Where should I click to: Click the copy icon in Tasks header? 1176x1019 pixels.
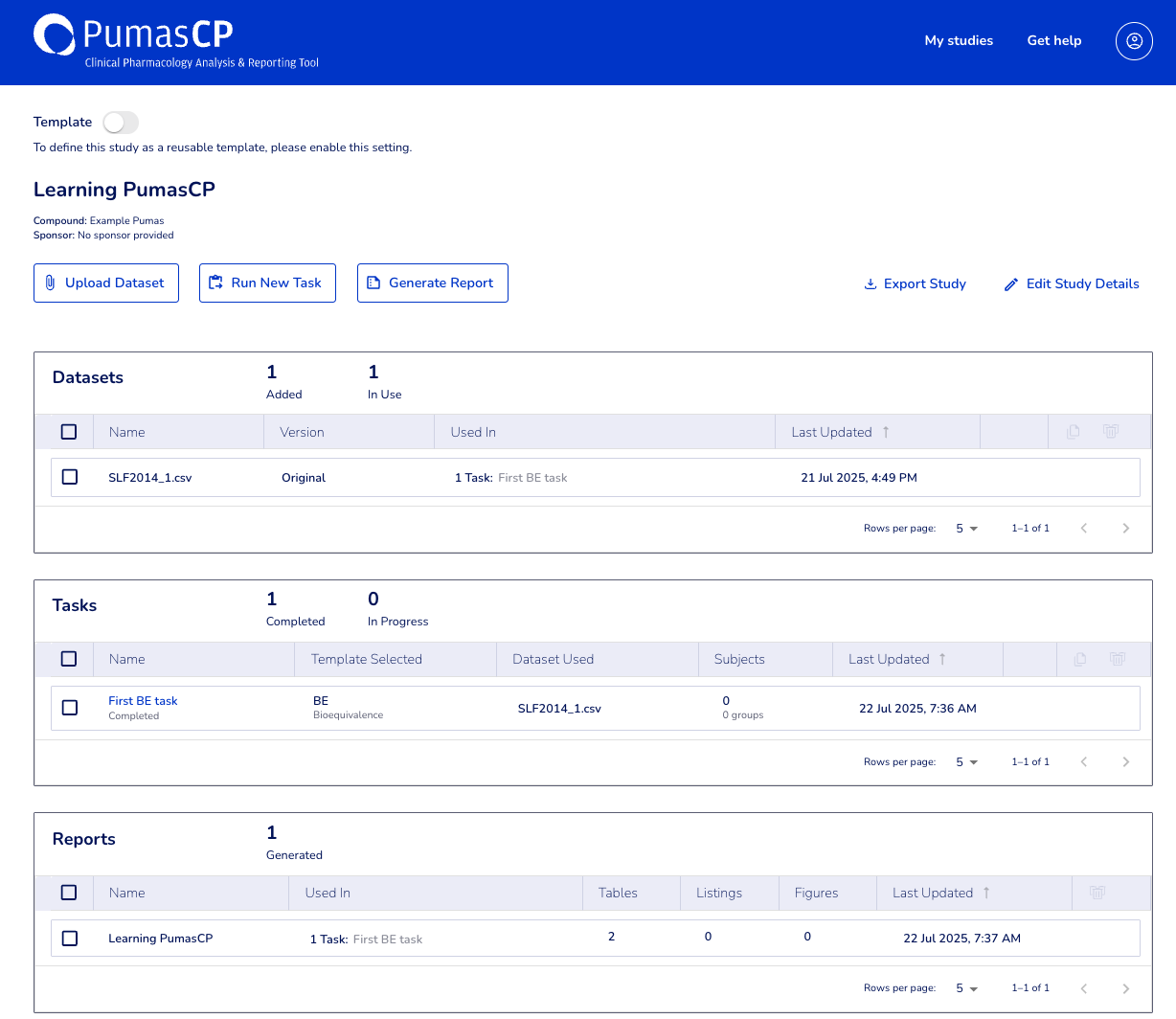1080,659
